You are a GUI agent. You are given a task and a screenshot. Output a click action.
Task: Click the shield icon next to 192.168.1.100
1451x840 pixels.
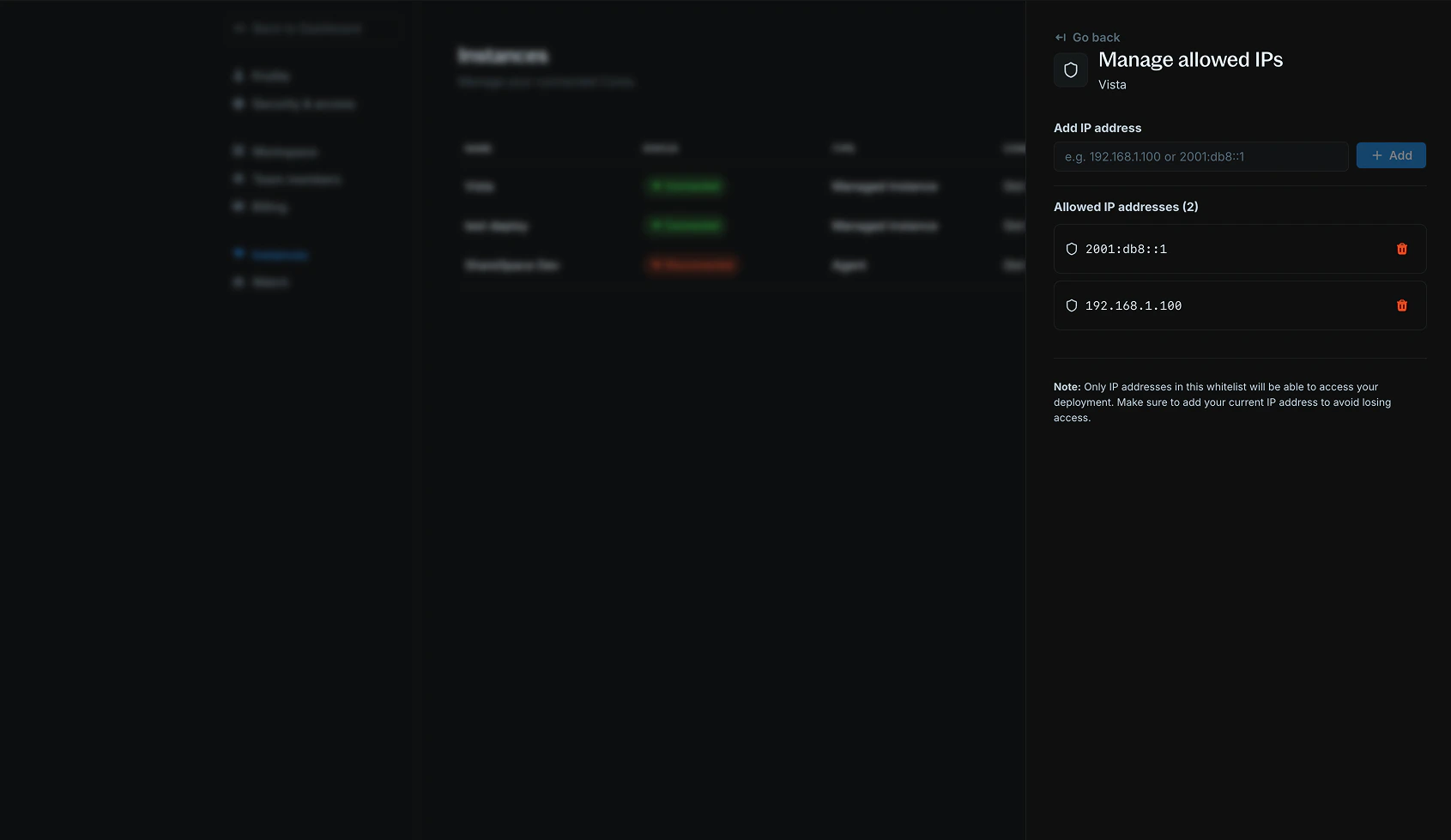(1072, 305)
